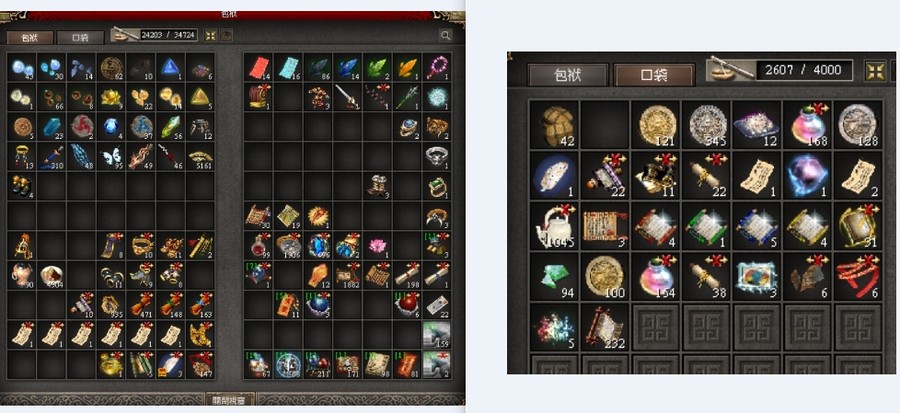The height and width of the screenshot is (413, 900).
Task: Switch to the 口袋 tab in main window
Action: tap(80, 38)
